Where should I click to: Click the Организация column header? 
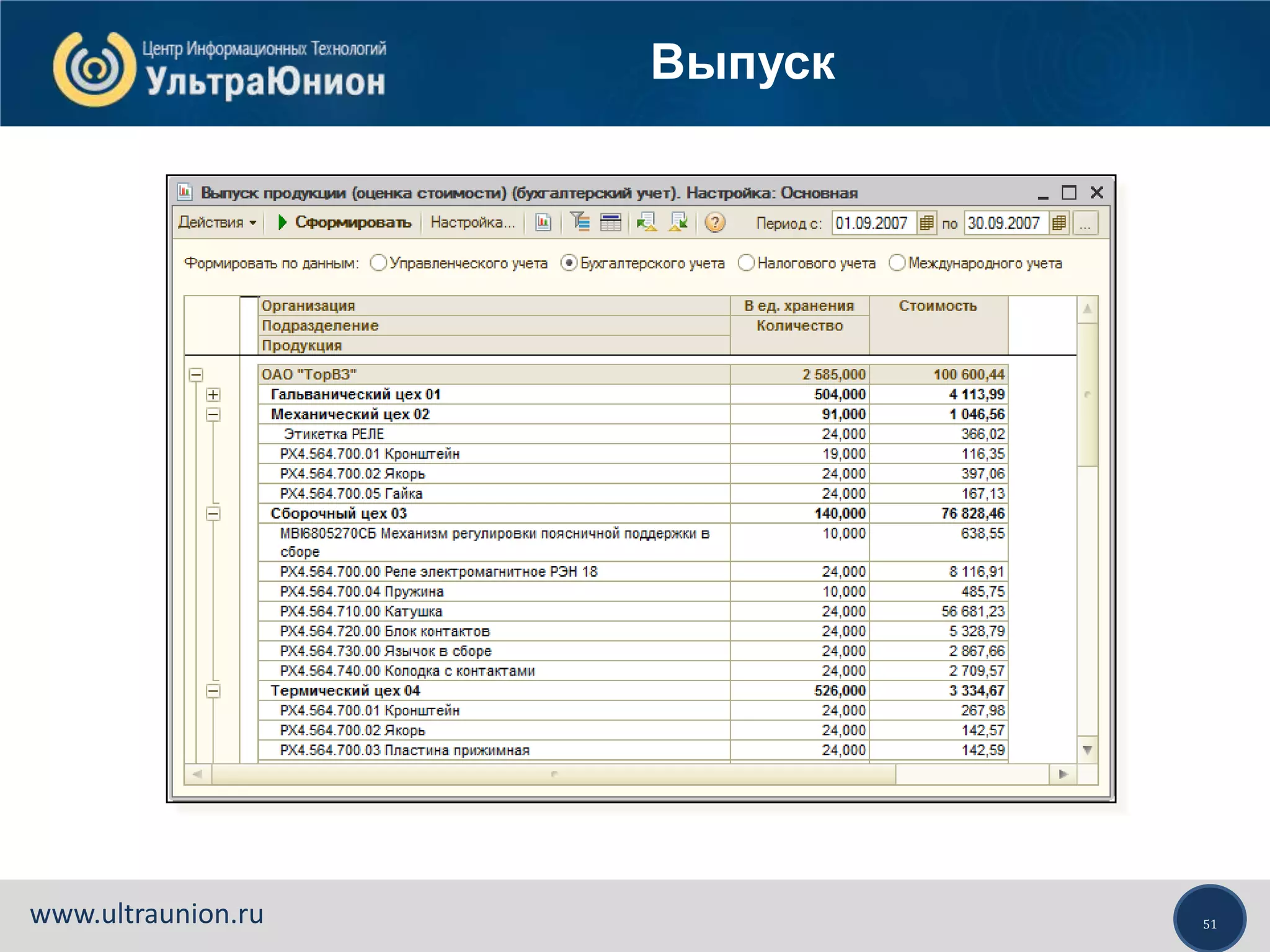(x=494, y=306)
